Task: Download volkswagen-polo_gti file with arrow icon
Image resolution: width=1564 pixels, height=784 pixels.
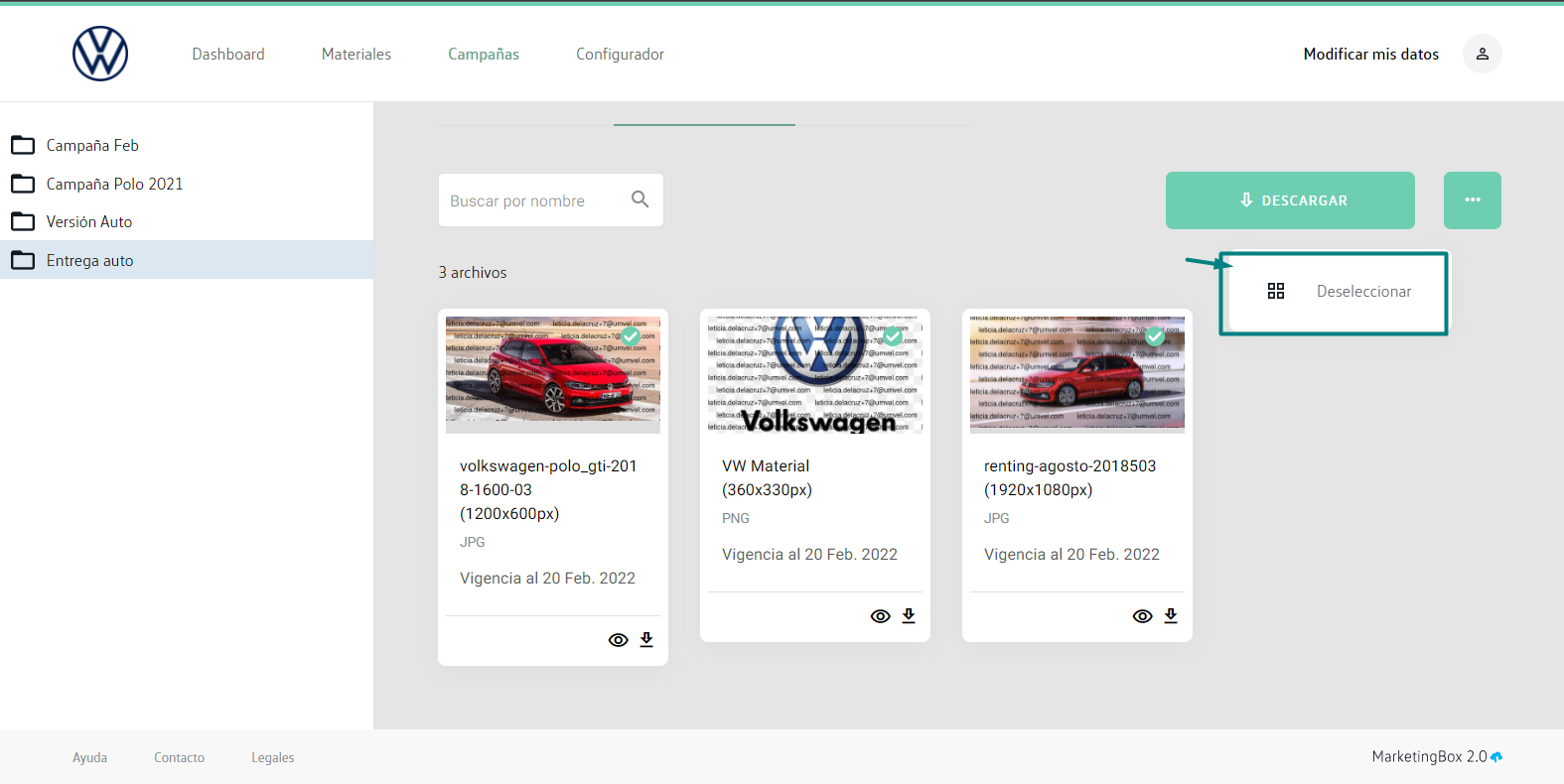Action: (x=646, y=640)
